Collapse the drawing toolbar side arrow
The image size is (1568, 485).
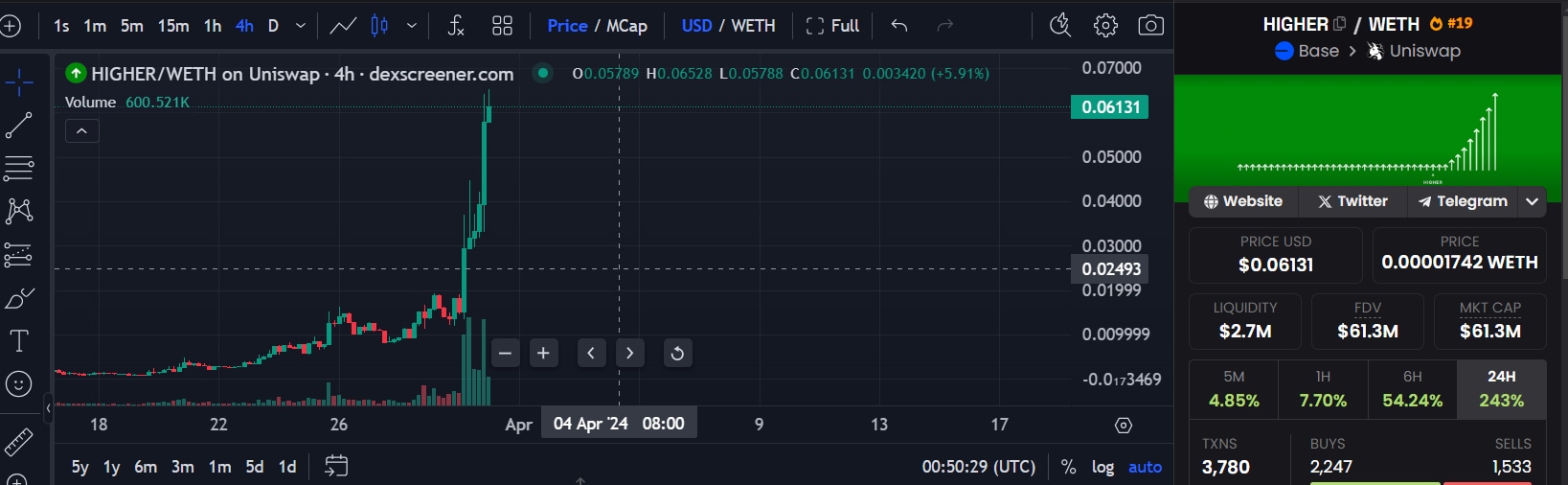click(x=48, y=409)
